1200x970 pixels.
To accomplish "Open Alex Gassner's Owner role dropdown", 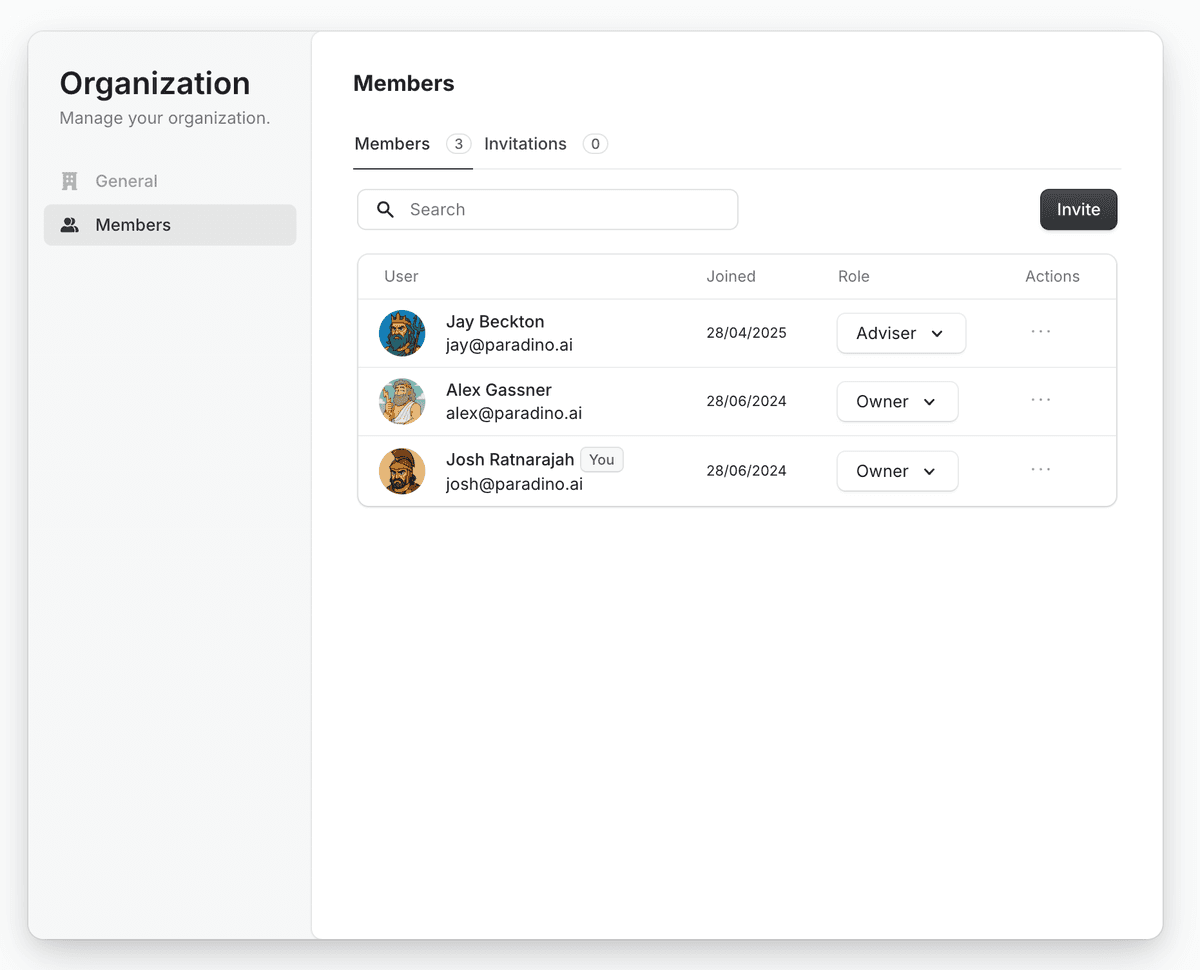I will [x=897, y=401].
